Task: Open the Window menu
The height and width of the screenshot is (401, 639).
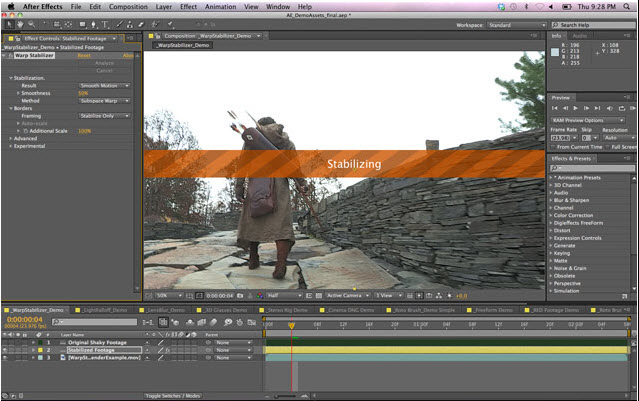Action: tap(278, 7)
